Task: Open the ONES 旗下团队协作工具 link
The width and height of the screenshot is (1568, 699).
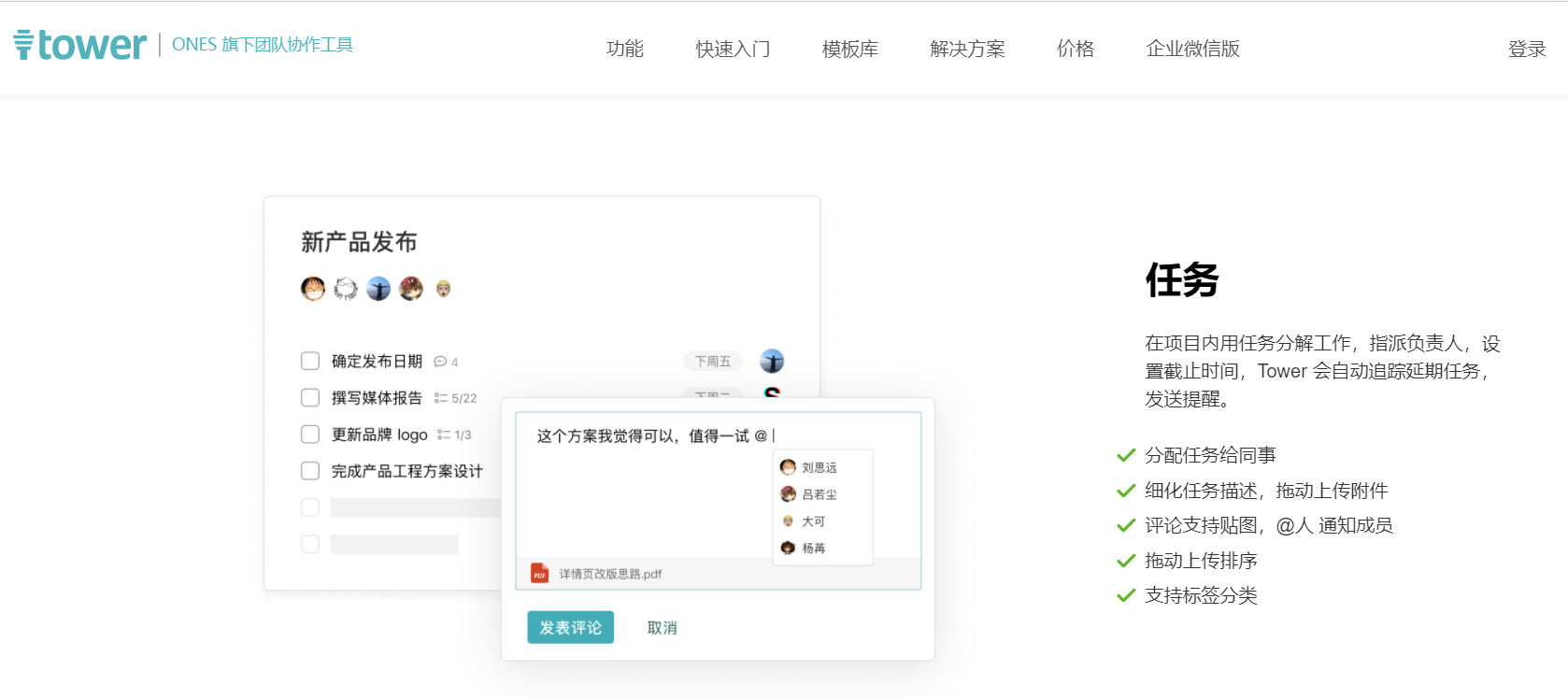Action: point(263,45)
